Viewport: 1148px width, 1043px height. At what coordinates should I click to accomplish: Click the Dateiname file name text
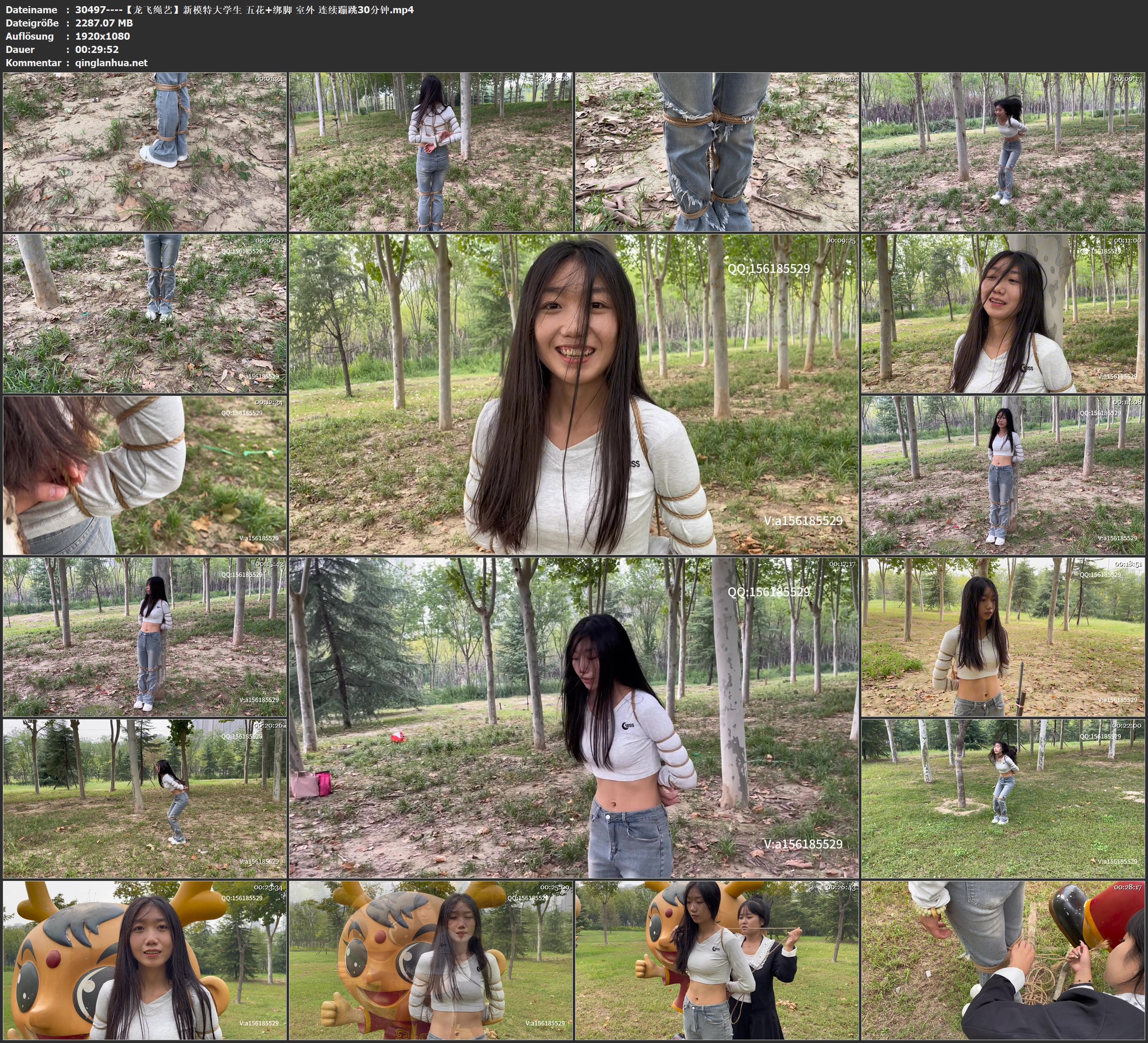(244, 9)
